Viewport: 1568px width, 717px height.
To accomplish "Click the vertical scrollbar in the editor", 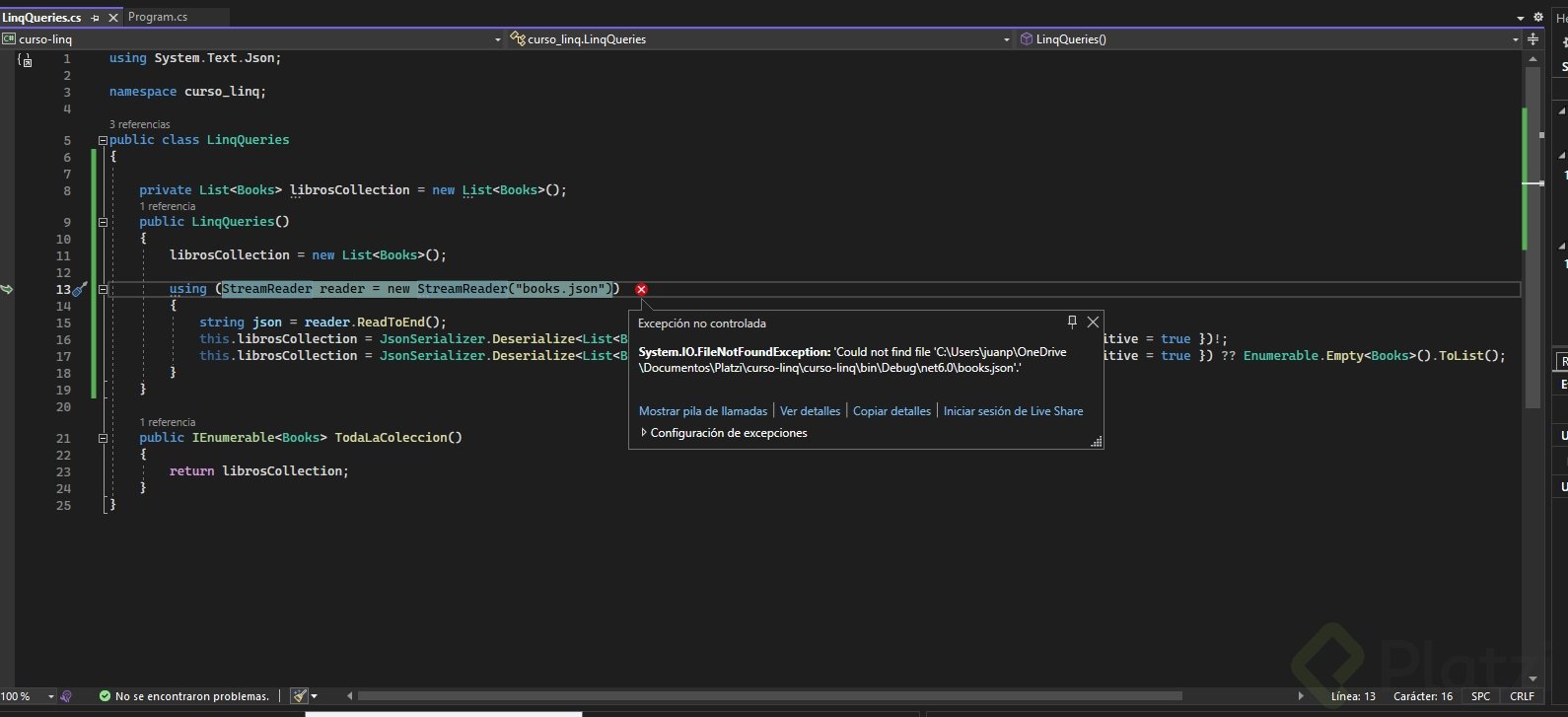I will pos(1532,296).
